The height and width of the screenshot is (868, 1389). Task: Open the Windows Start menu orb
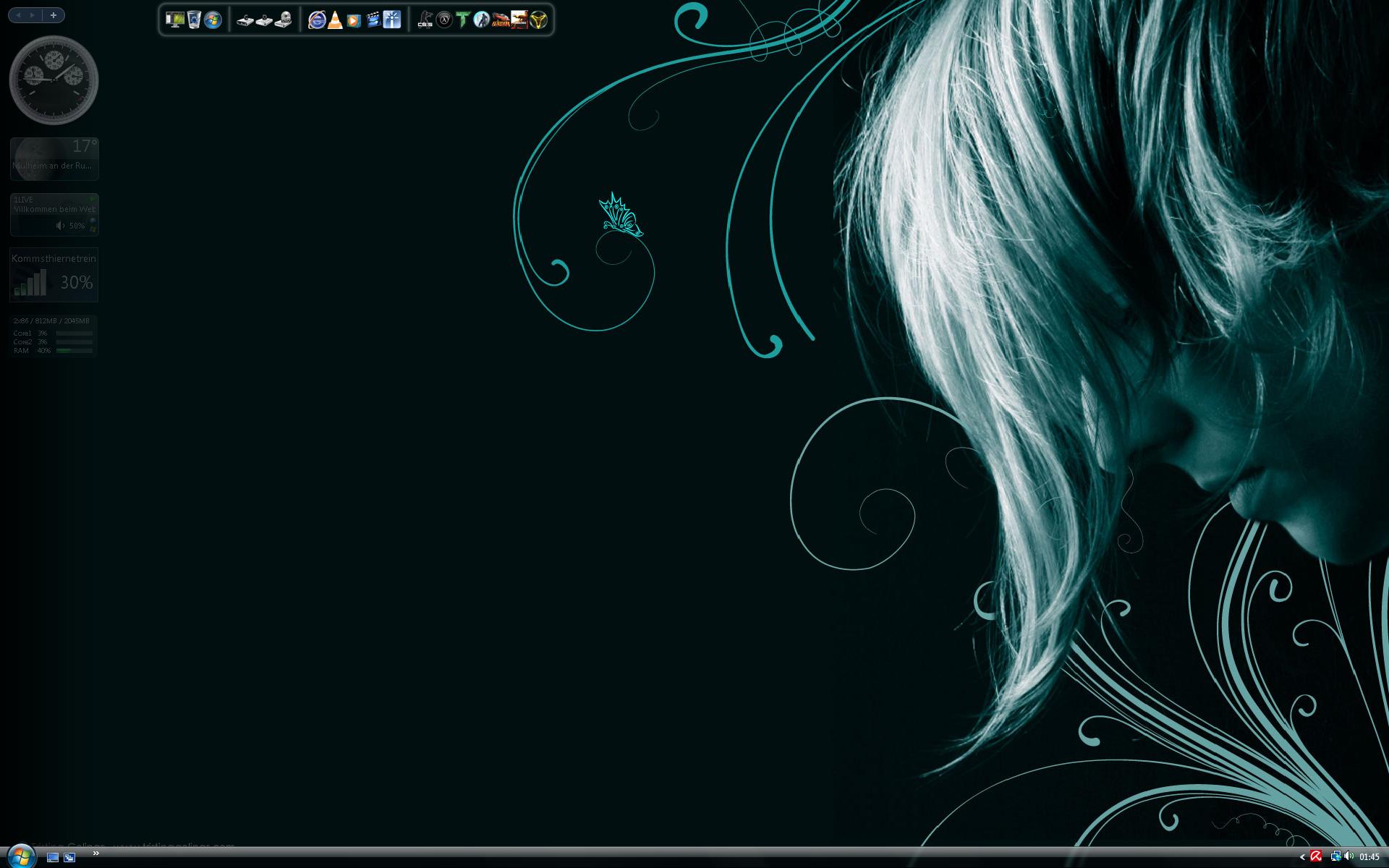point(20,856)
